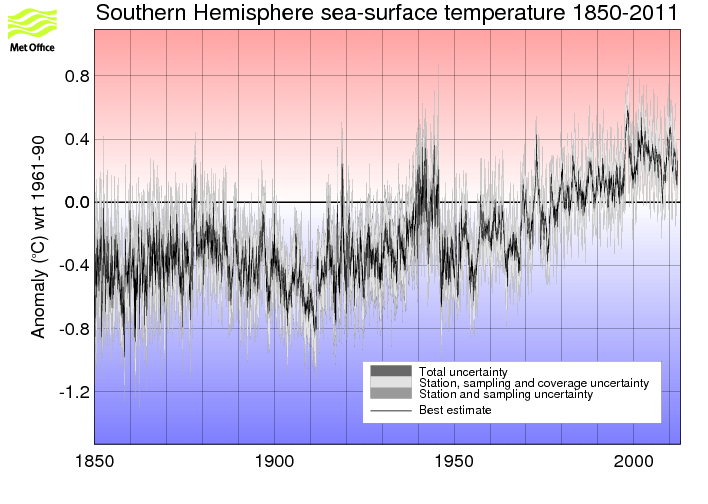Click the 0.0 y-axis tick label
This screenshot has width=708, height=504.
click(x=77, y=202)
